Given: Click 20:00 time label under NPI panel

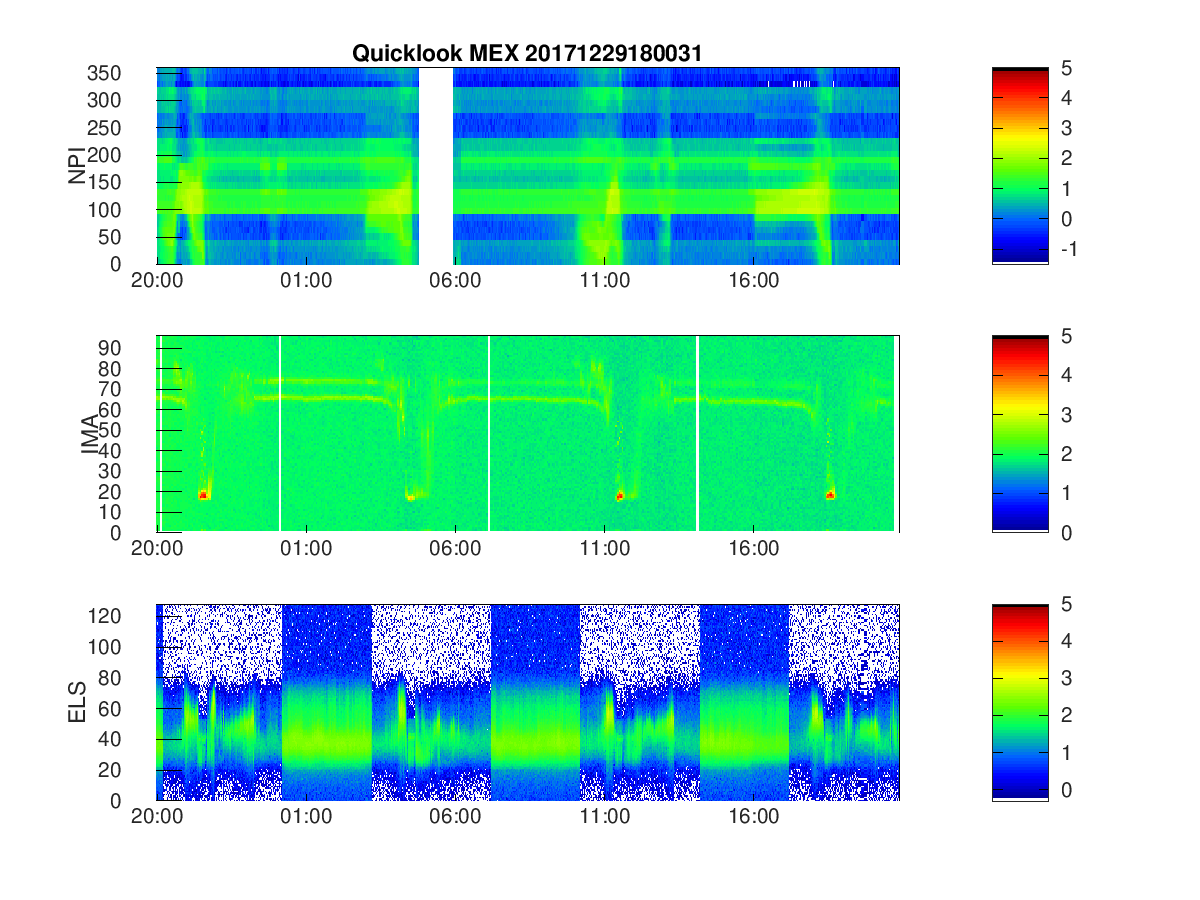Looking at the screenshot, I should tap(157, 281).
